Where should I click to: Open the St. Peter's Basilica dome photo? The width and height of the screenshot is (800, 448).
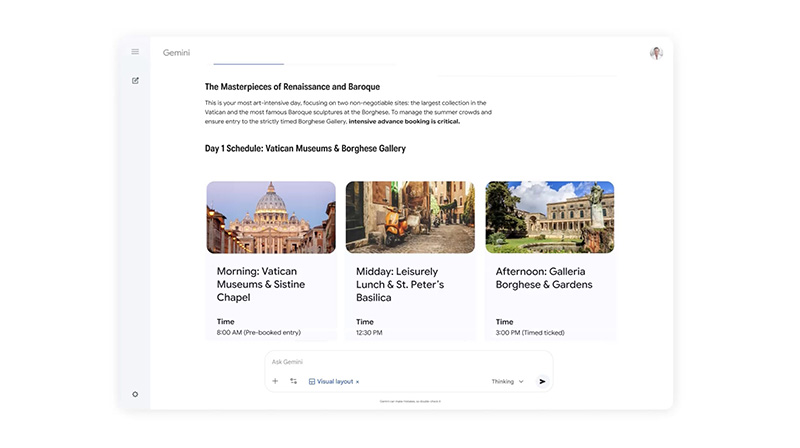(271, 217)
